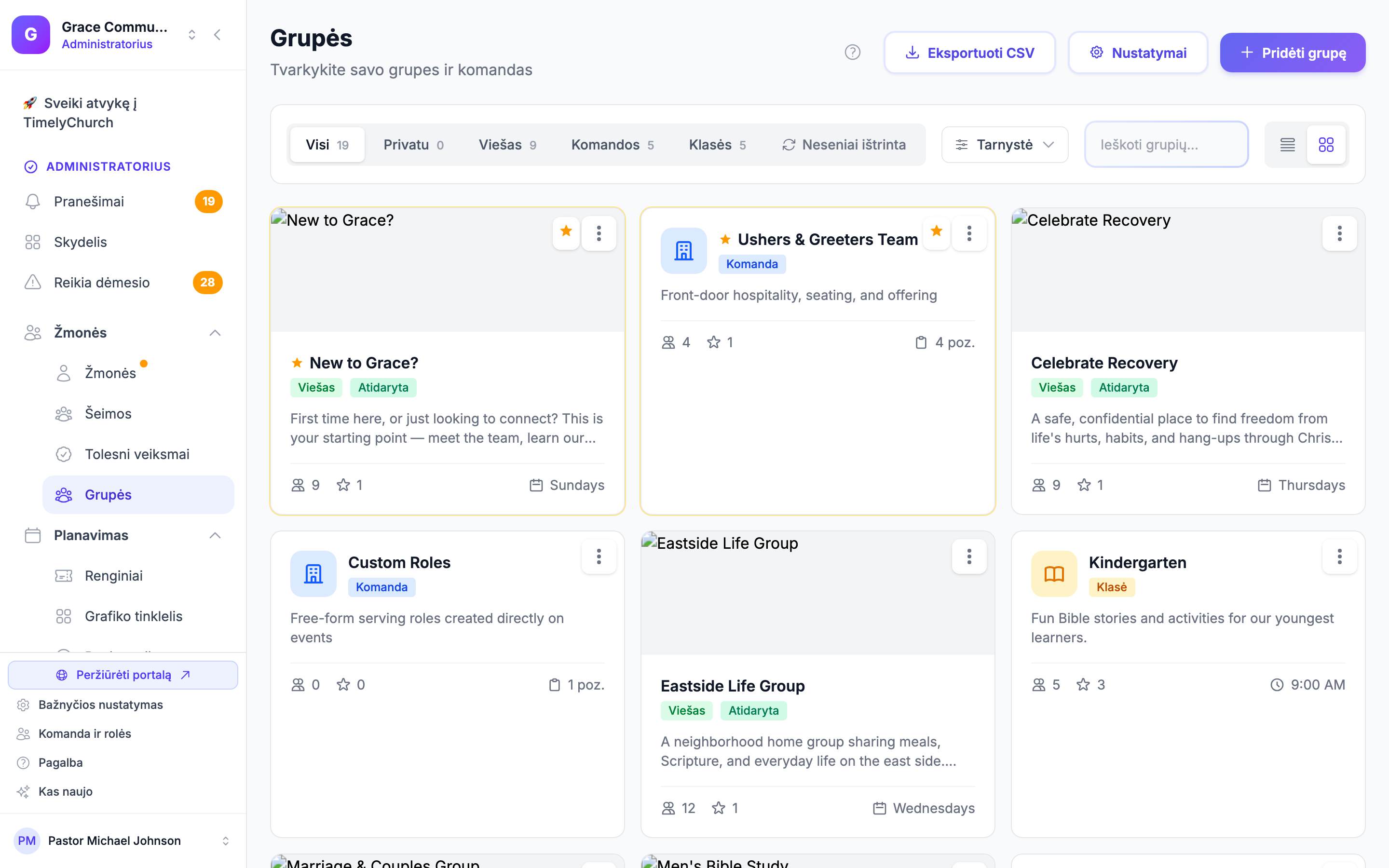Open the Tarnystė filter dropdown
This screenshot has width=1389, height=868.
coord(1005,145)
